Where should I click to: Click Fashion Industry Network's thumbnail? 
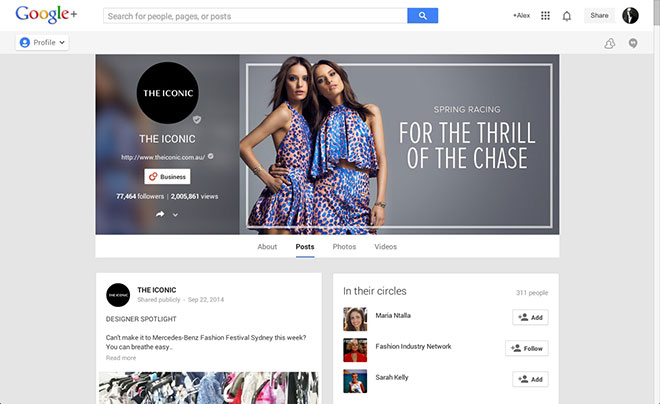click(x=355, y=350)
